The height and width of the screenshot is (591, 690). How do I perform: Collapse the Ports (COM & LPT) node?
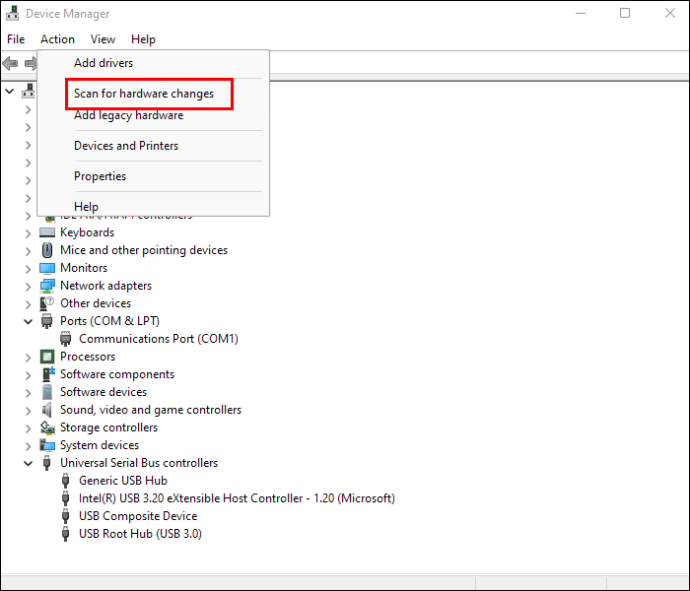(28, 321)
